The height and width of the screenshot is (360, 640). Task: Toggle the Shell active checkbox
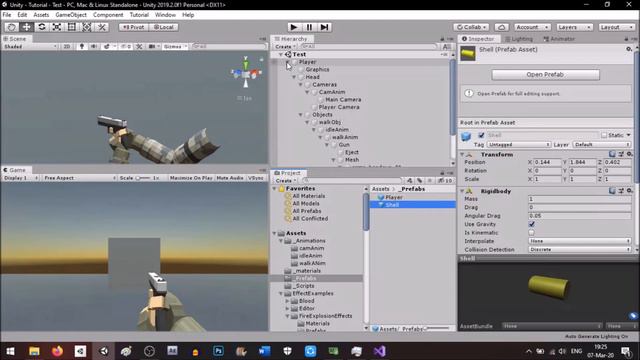click(481, 135)
